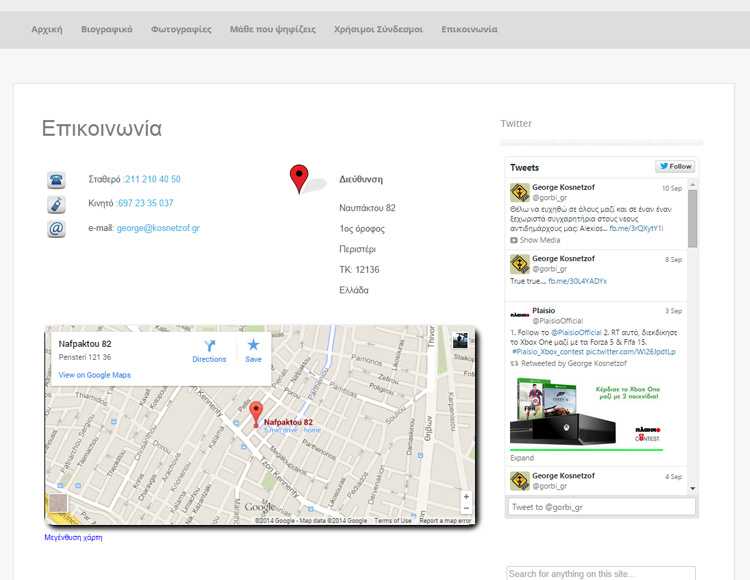
Task: Click the Tweet to @gorbi_gr field
Action: (x=601, y=507)
